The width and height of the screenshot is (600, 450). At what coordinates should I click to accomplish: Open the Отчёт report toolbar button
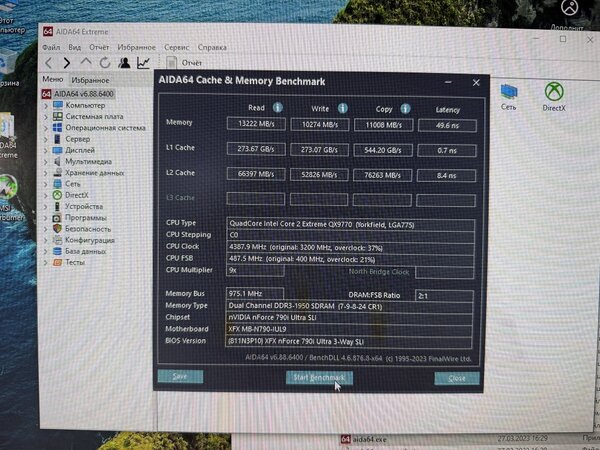coord(184,63)
